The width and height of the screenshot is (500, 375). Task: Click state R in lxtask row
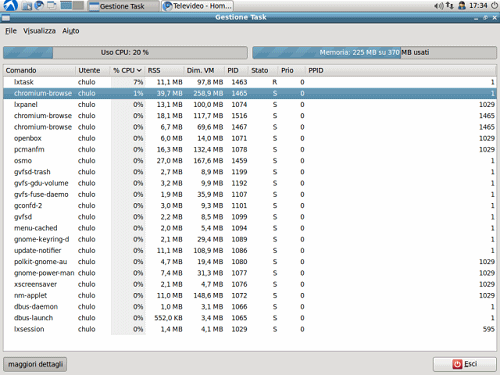pos(275,82)
